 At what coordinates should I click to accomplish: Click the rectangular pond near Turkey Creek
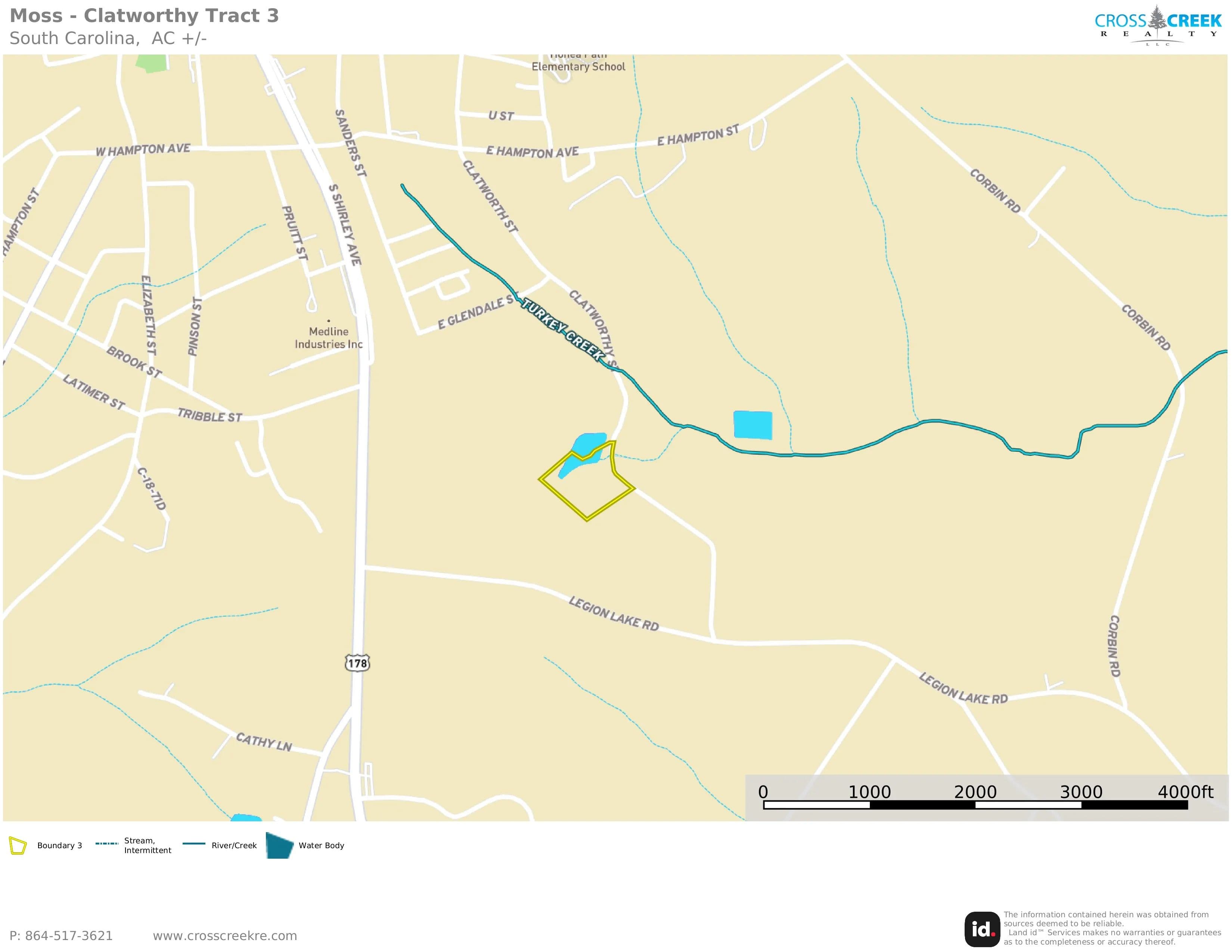752,425
